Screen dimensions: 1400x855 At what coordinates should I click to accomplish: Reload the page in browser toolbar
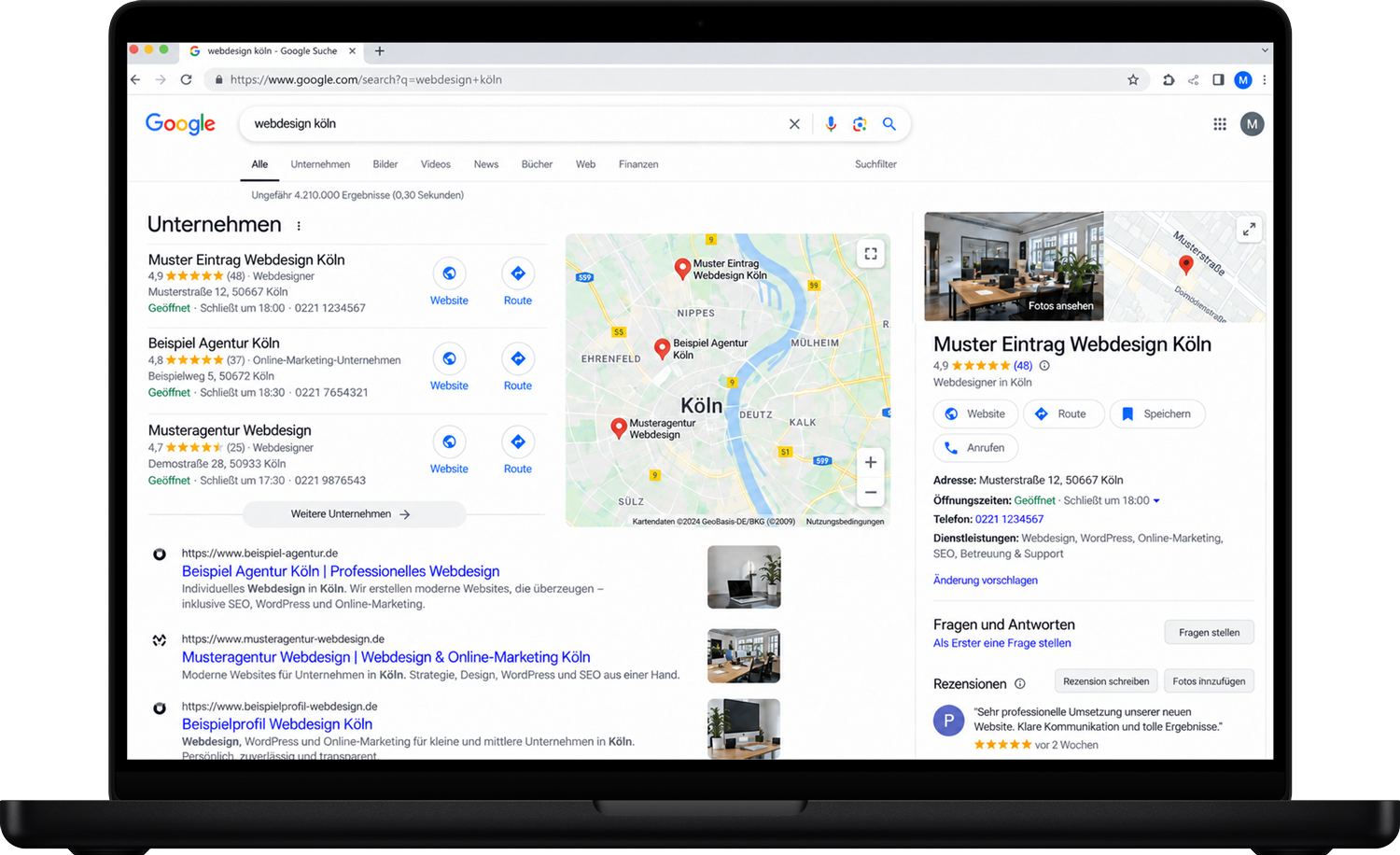(187, 80)
